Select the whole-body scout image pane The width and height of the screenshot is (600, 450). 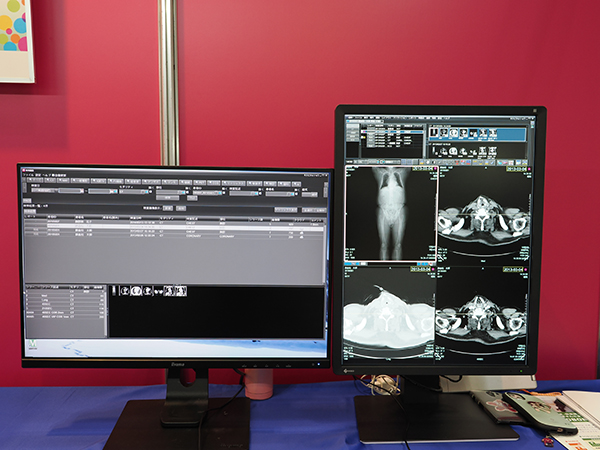(x=390, y=213)
